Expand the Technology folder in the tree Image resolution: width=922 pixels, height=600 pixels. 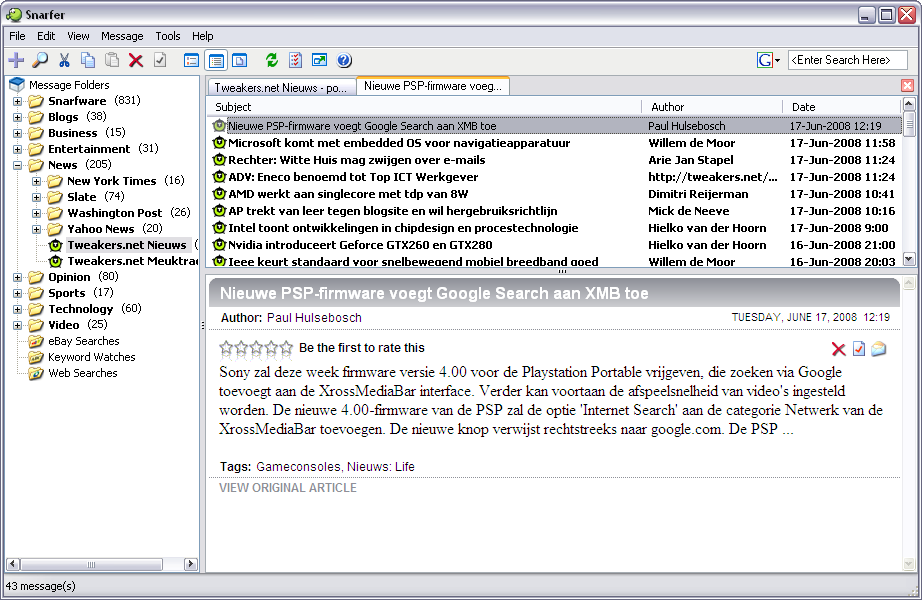click(17, 309)
